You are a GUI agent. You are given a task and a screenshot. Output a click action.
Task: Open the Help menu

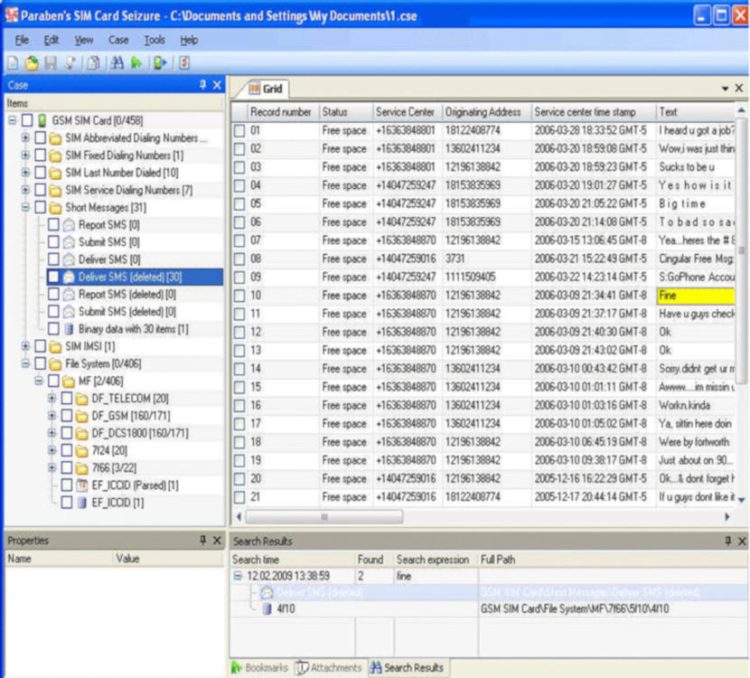pos(189,40)
